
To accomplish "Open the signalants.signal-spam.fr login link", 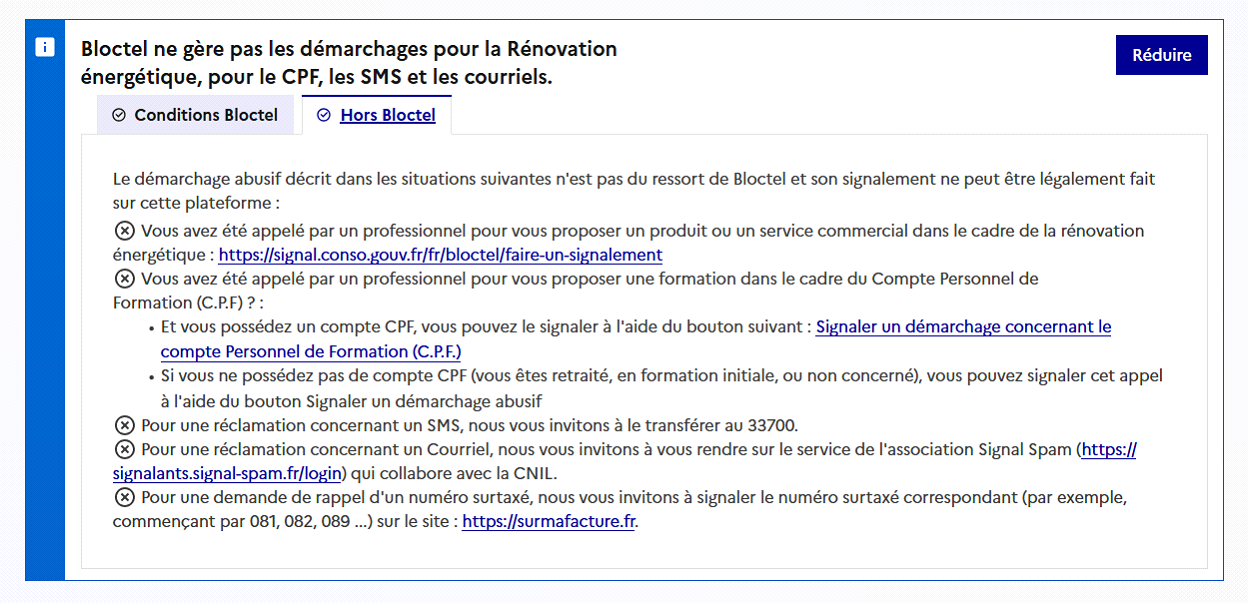I will pyautogui.click(x=228, y=473).
